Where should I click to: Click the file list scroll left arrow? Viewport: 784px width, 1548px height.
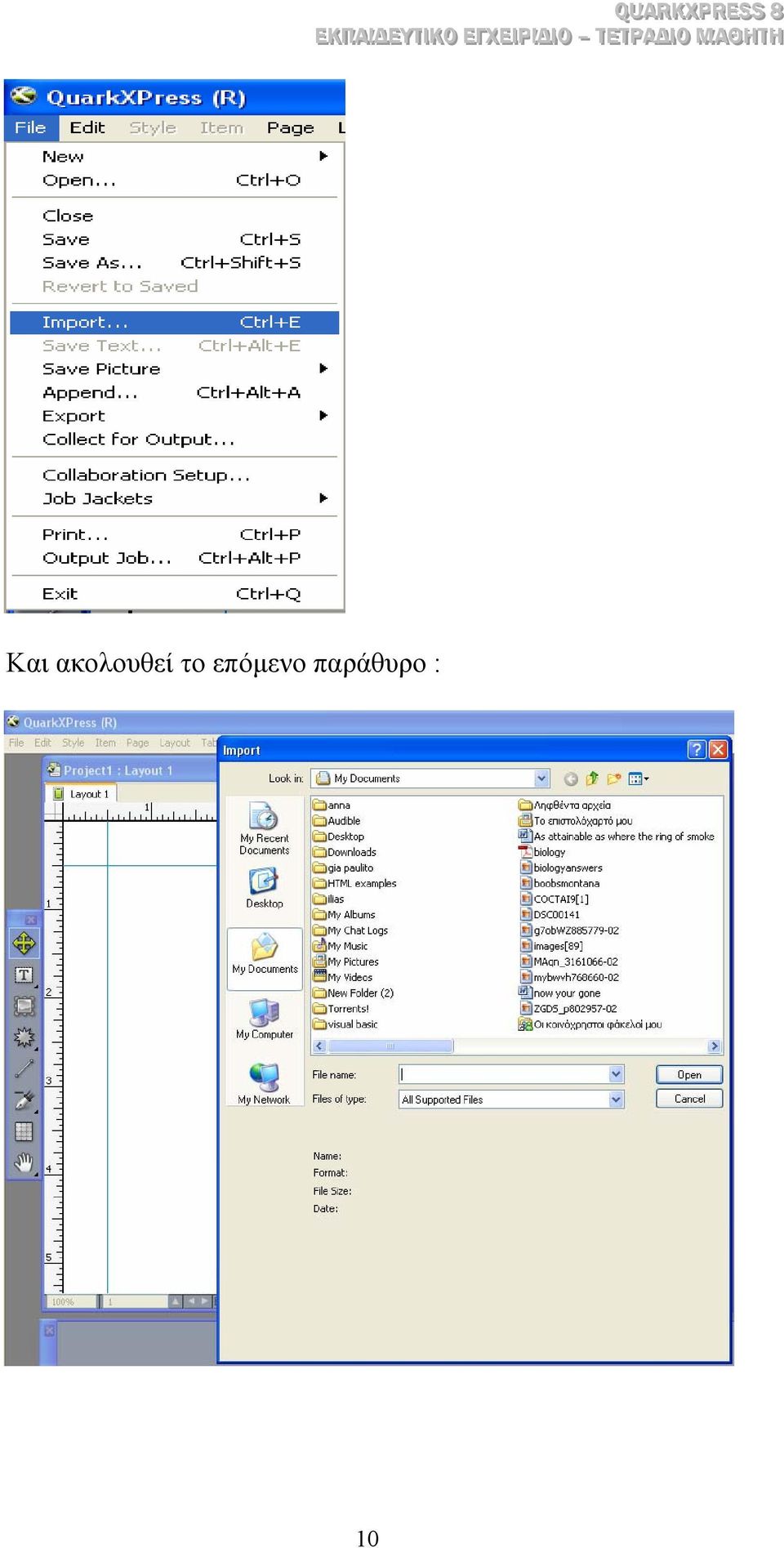pyautogui.click(x=319, y=1046)
